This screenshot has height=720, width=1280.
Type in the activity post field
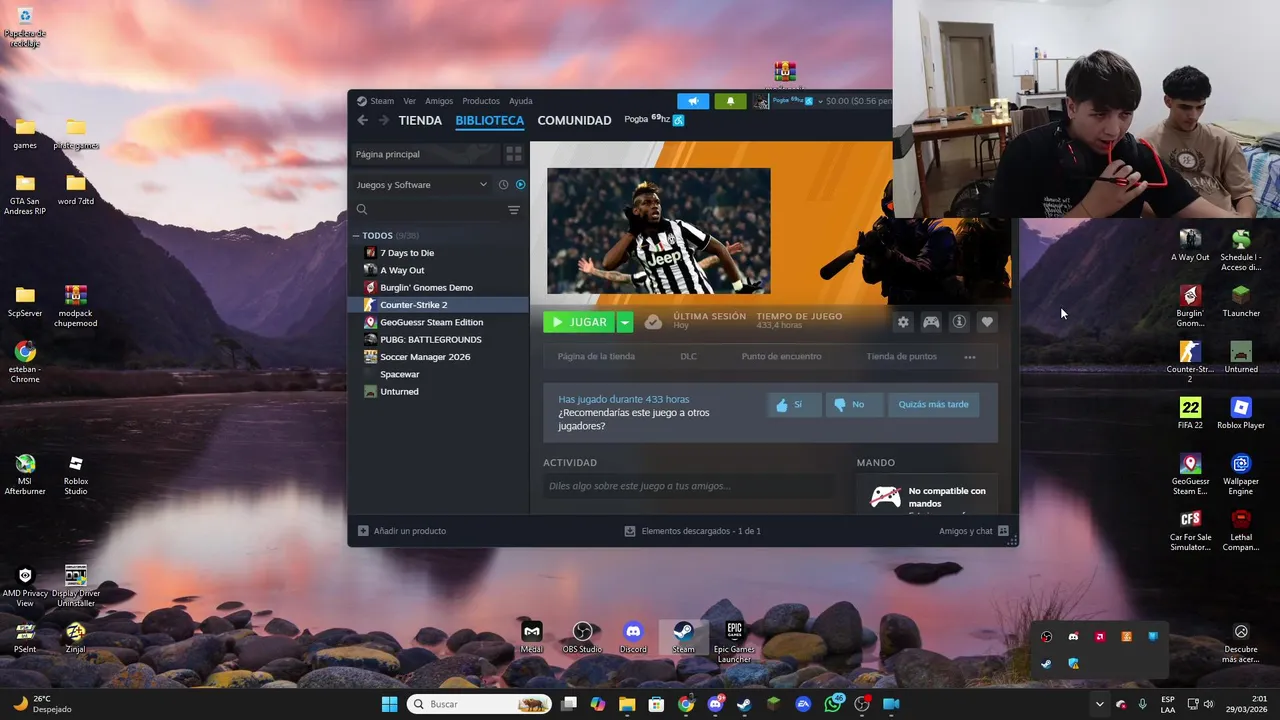coord(688,486)
